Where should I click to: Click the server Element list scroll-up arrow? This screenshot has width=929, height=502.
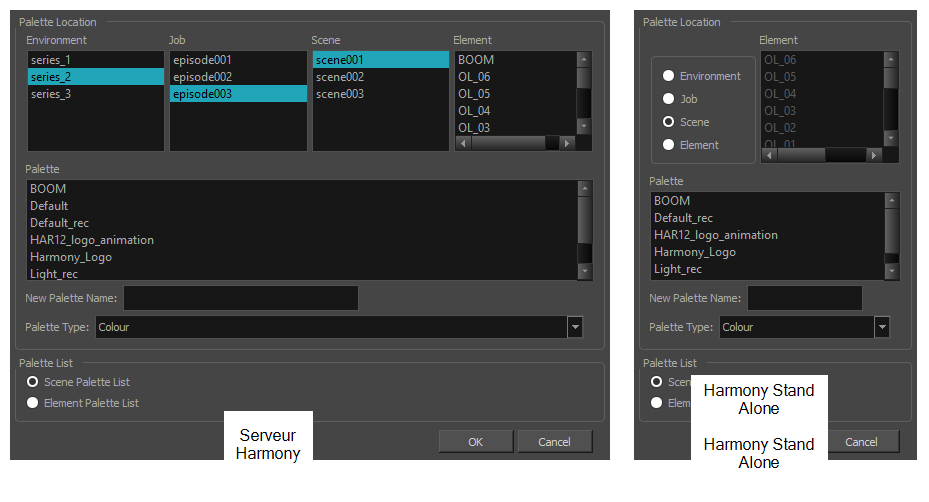pyautogui.click(x=584, y=59)
